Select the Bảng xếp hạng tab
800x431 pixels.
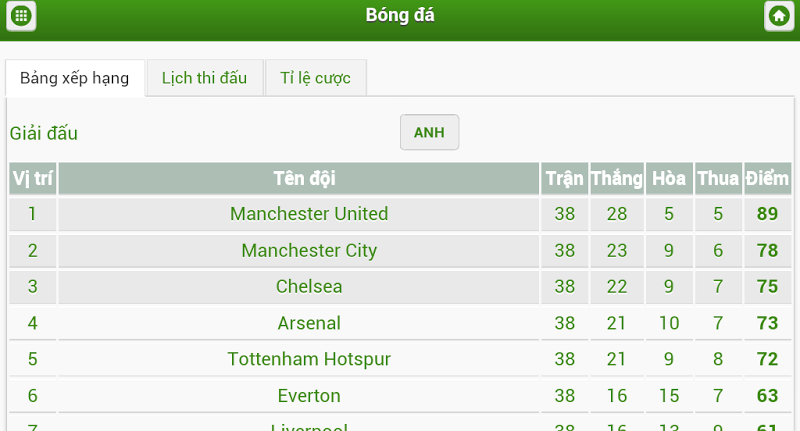point(75,78)
